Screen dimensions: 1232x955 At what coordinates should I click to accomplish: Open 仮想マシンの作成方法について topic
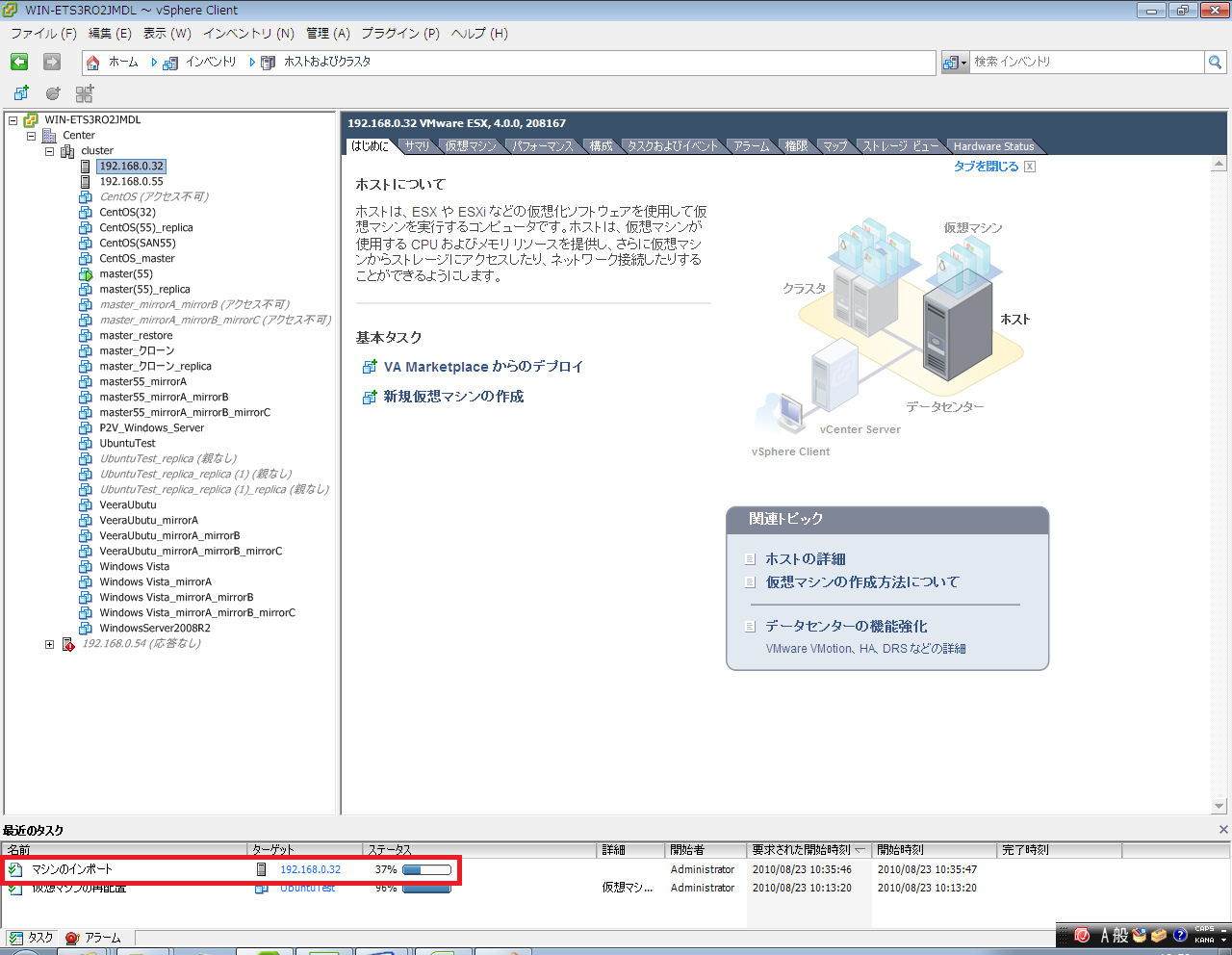coord(862,582)
